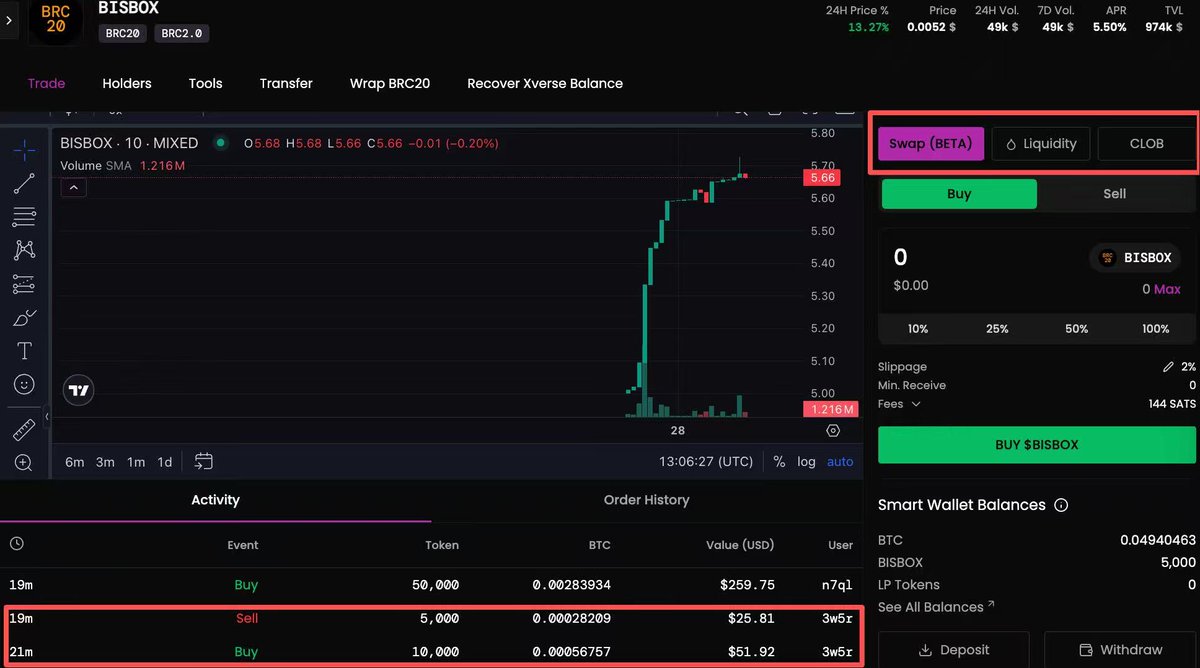Open the Holders tab
The image size is (1200, 668).
[x=127, y=83]
